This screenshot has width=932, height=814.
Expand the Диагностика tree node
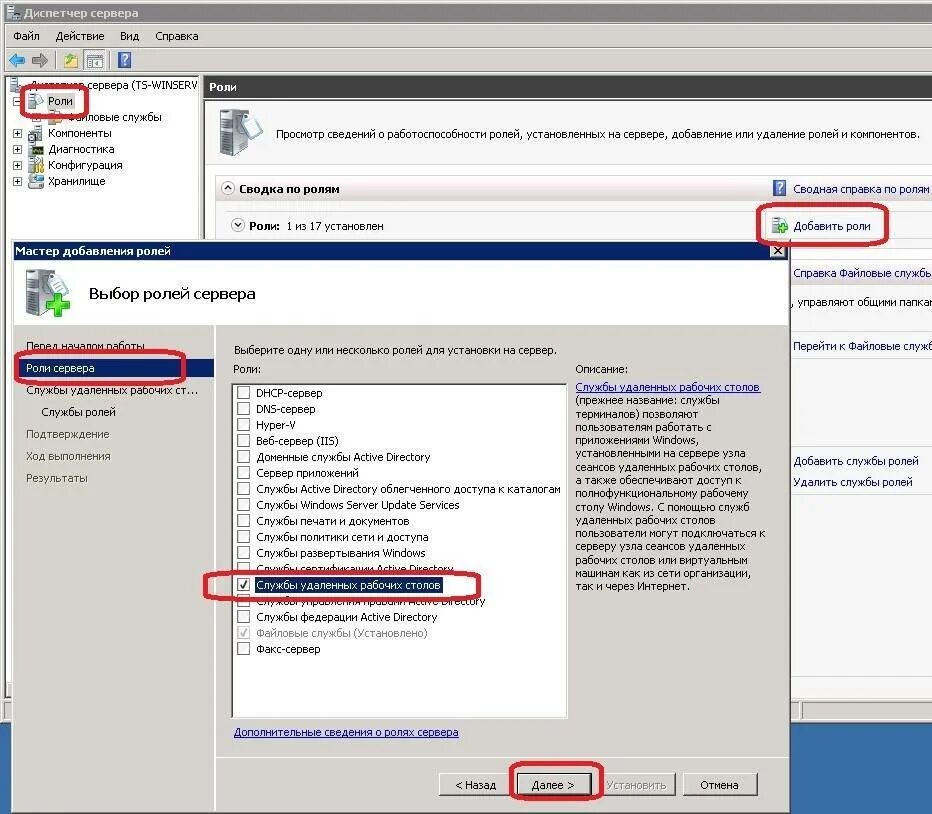17,149
